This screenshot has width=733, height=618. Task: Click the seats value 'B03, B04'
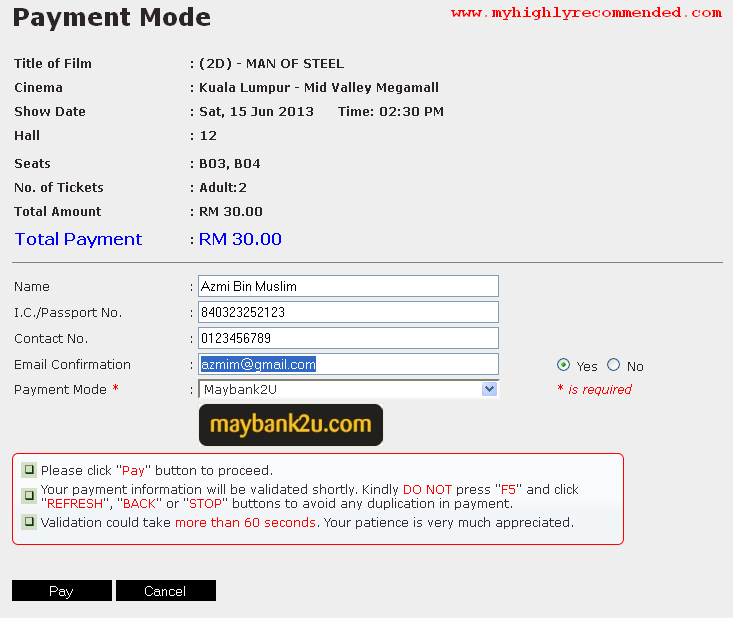point(230,164)
